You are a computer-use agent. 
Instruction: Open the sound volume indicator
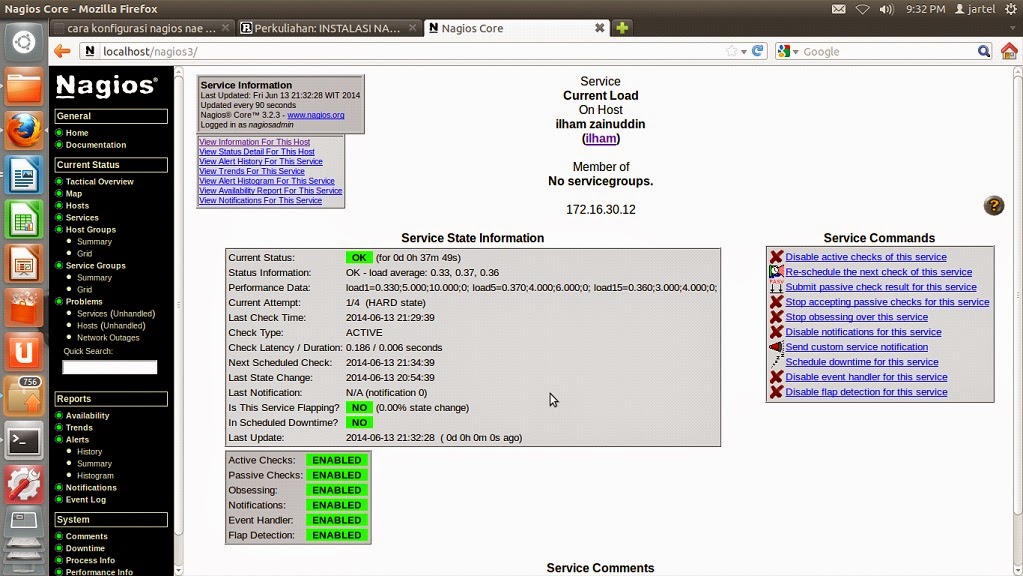click(886, 9)
